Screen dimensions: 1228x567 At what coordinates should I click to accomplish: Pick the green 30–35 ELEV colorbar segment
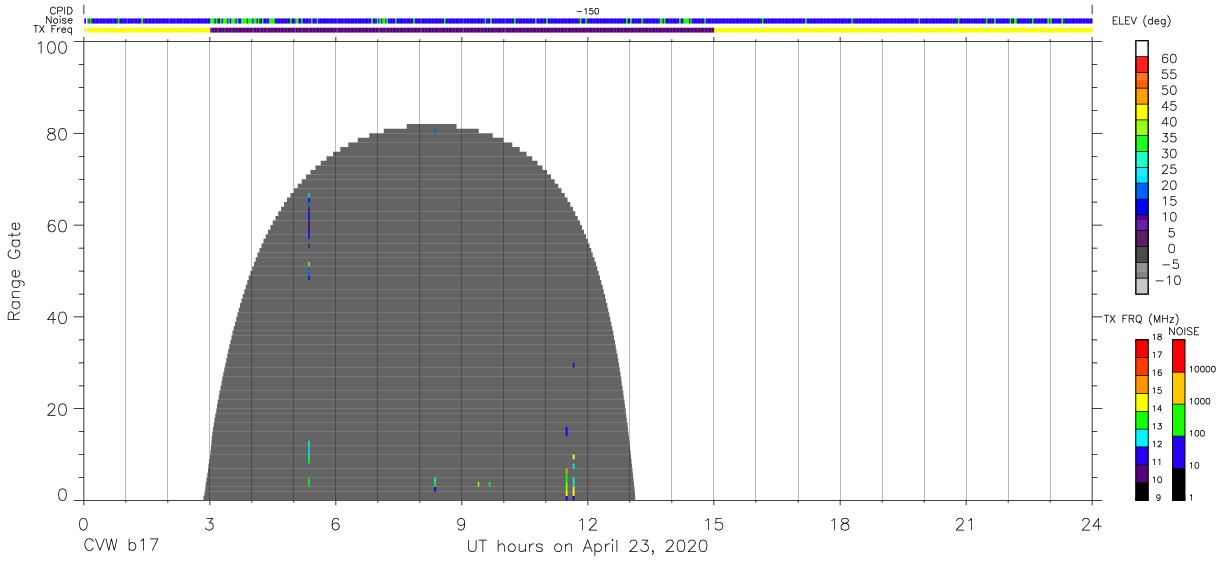[1142, 145]
